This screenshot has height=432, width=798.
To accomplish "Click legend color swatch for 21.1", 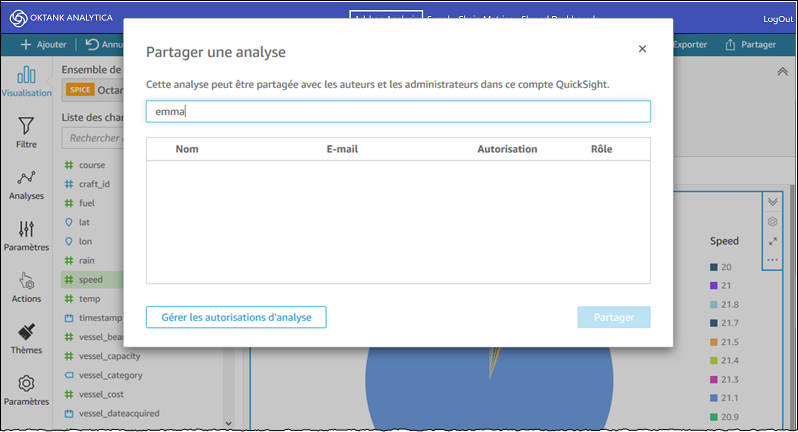I will [714, 398].
